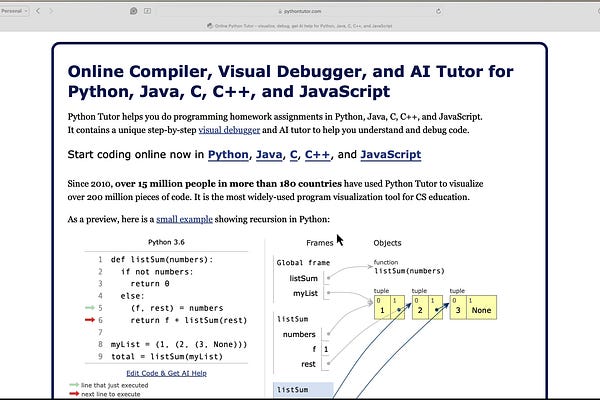Click the line that just executed legend text
Viewport: 600px width, 400px height.
pyautogui.click(x=114, y=385)
